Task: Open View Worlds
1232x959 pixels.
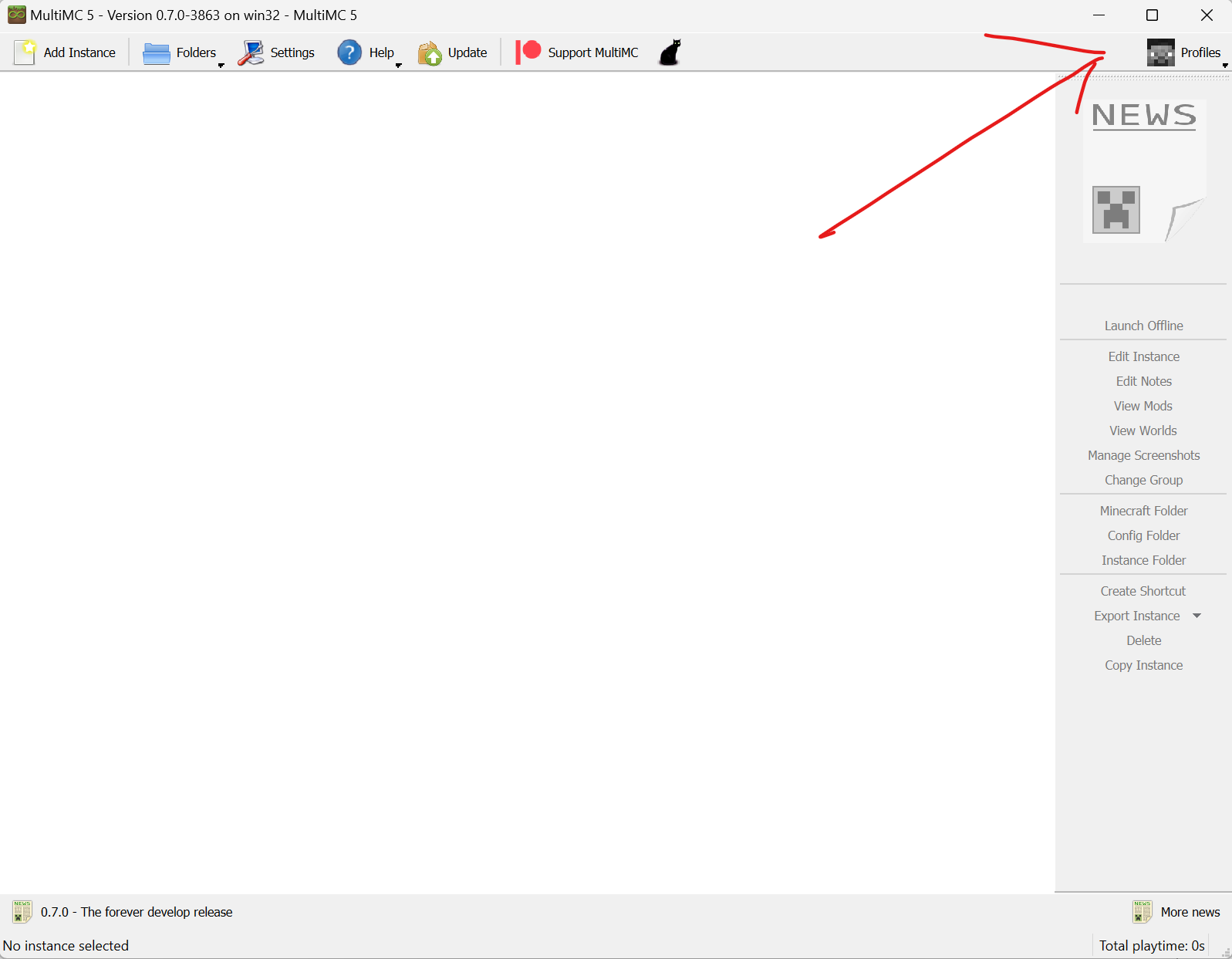Action: tap(1143, 431)
